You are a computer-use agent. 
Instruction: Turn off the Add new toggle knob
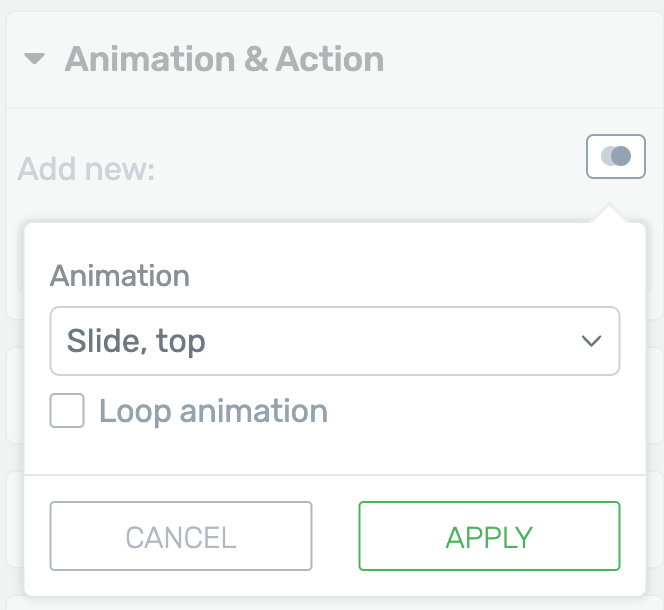(621, 157)
